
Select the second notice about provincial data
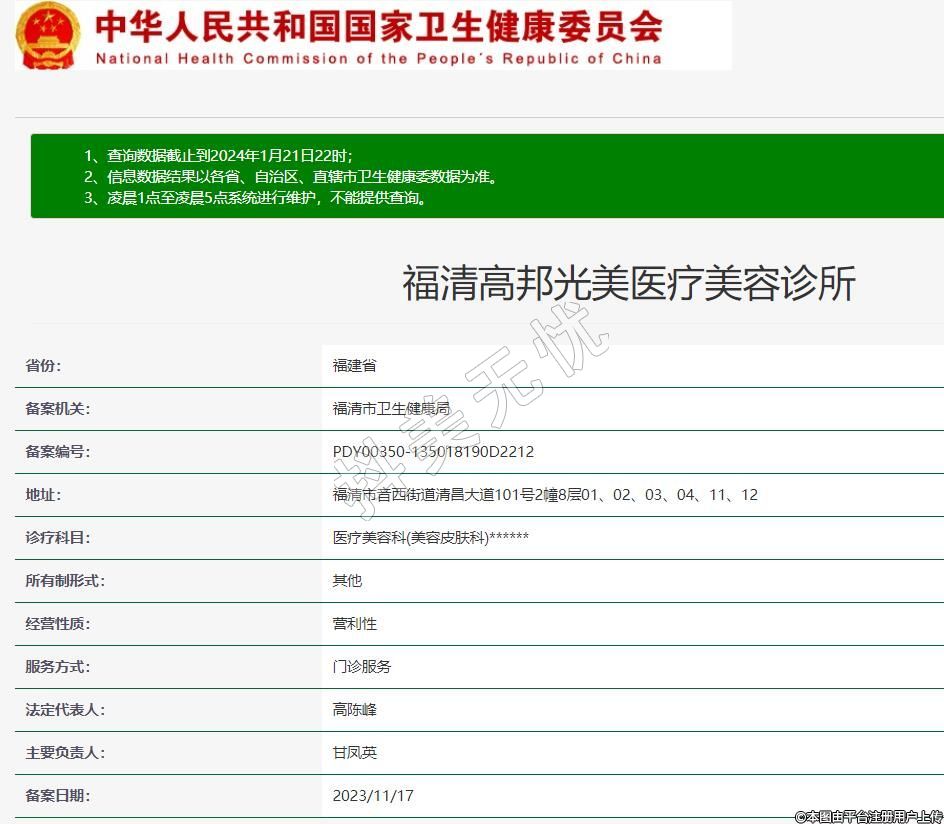point(290,176)
